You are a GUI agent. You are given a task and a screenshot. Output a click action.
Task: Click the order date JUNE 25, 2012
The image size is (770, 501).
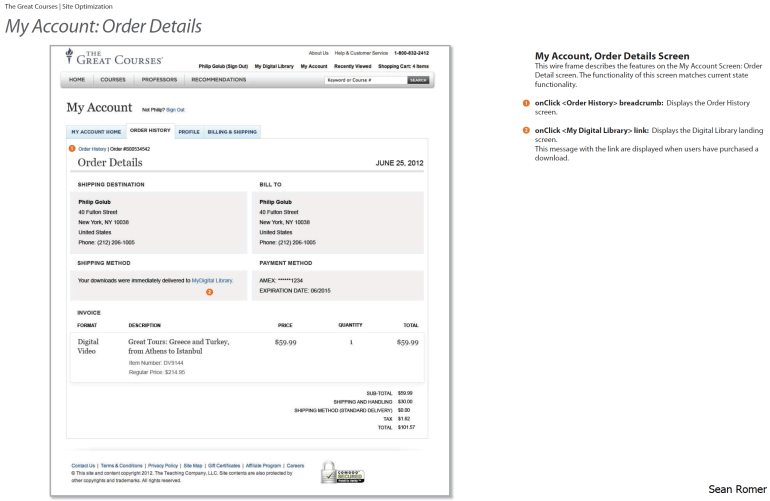[399, 163]
